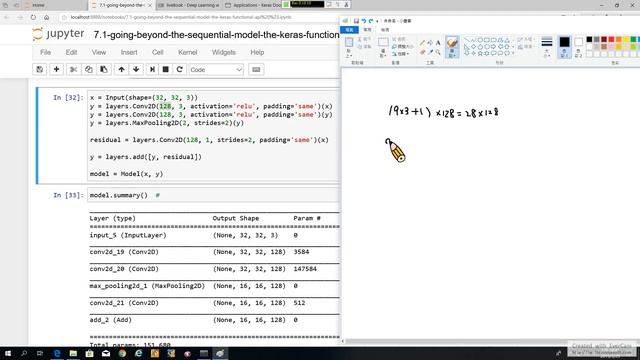The height and width of the screenshot is (360, 640).
Task: Save the Jupyter notebook with the floppy icon
Action: tap(40, 69)
